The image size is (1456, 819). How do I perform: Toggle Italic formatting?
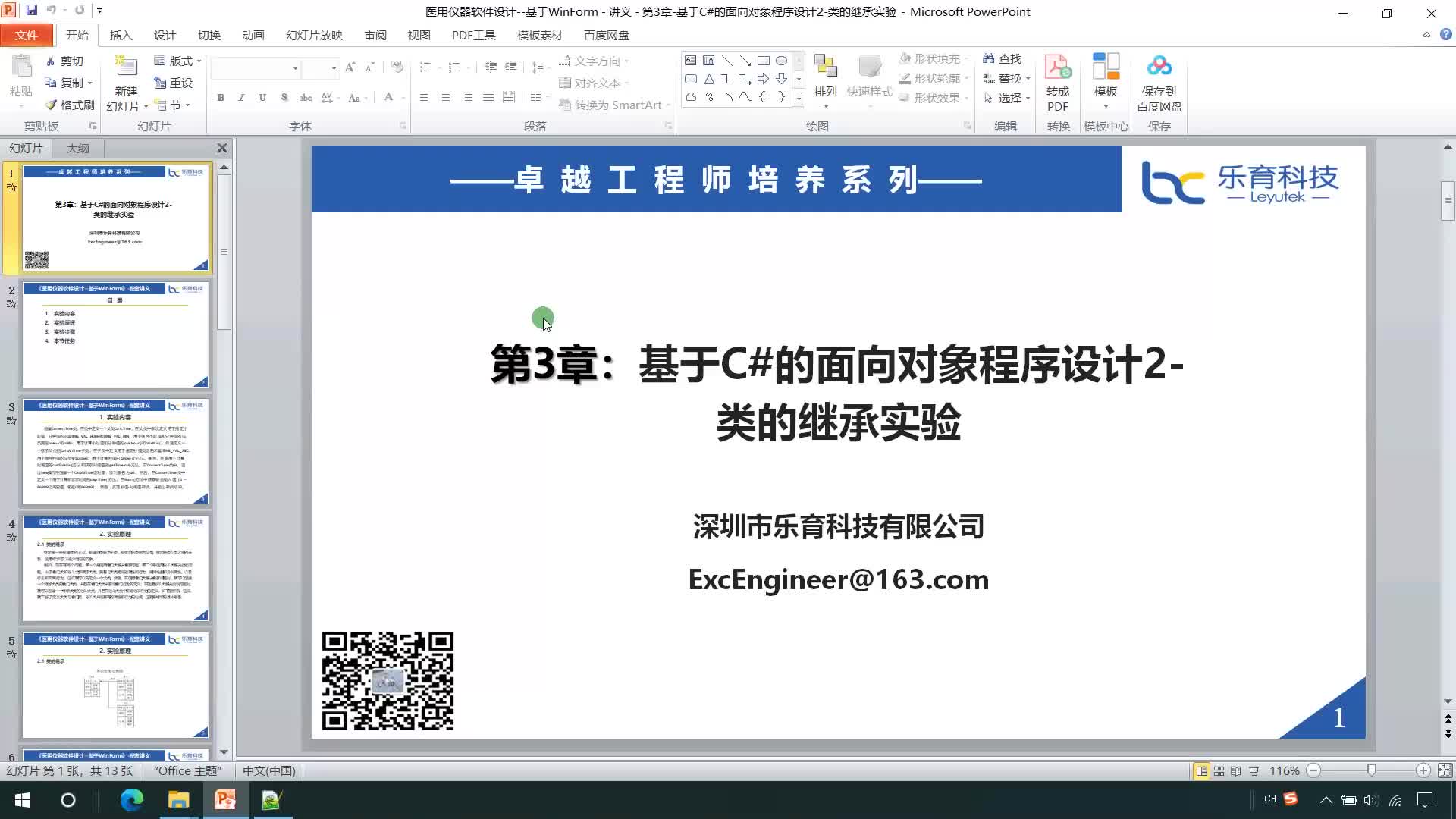coord(241,97)
